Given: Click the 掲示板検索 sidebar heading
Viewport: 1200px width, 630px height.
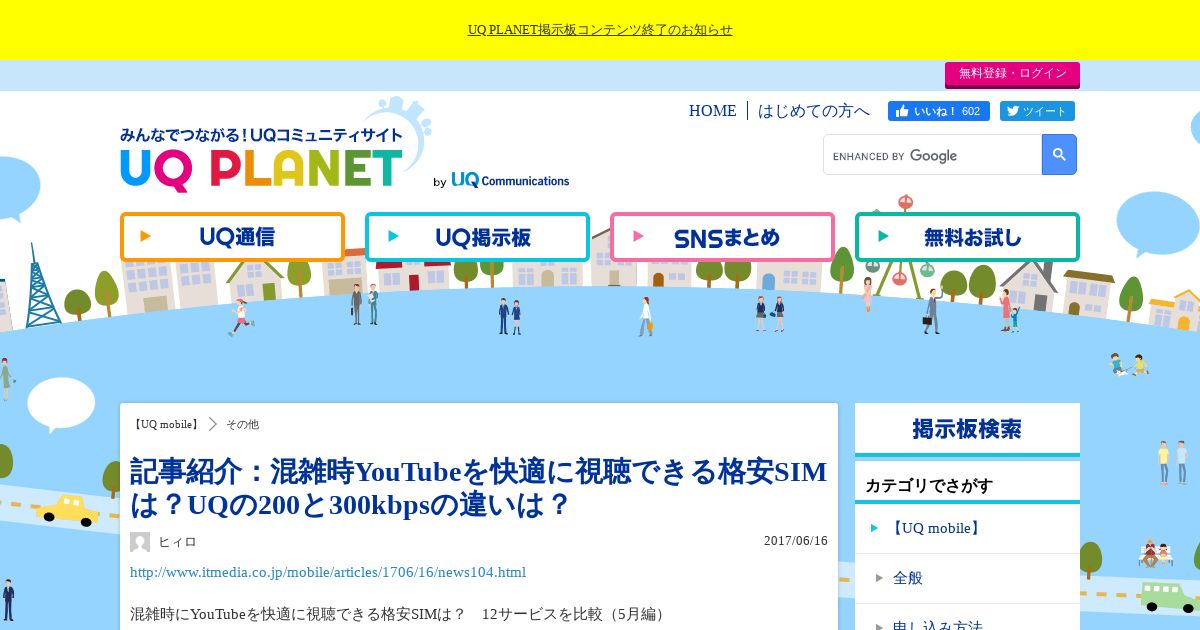Looking at the screenshot, I should pos(967,429).
